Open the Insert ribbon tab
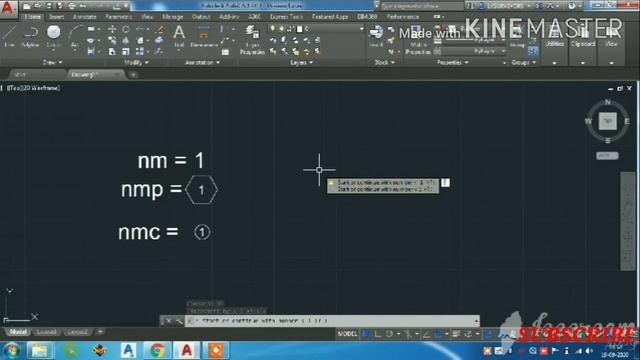Image resolution: width=640 pixels, height=360 pixels. pyautogui.click(x=56, y=17)
